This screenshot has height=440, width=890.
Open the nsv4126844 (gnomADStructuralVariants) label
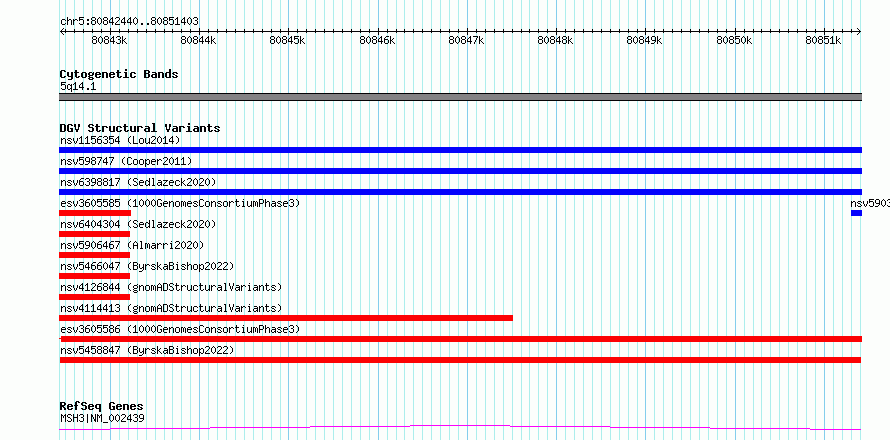pyautogui.click(x=171, y=287)
